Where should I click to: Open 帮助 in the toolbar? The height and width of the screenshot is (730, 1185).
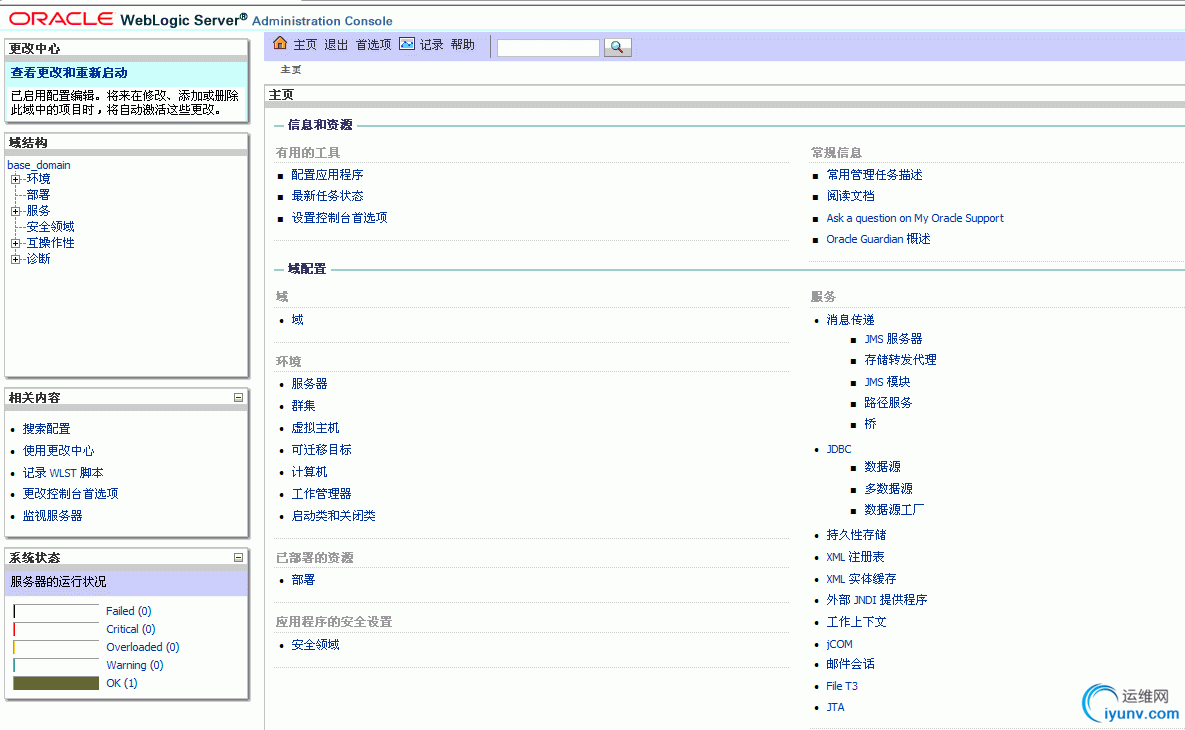463,45
